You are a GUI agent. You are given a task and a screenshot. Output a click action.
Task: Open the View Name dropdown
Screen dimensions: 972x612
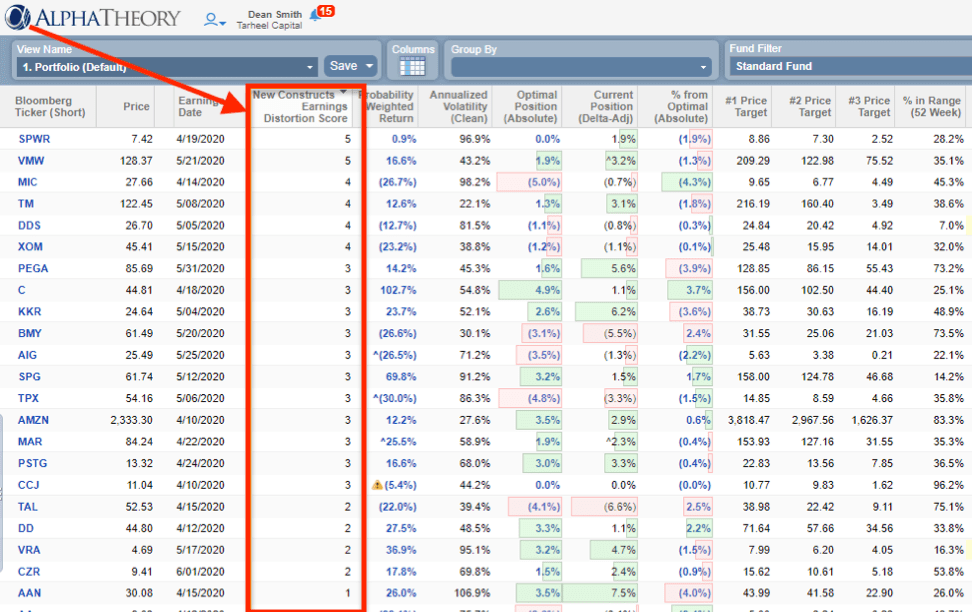(167, 67)
